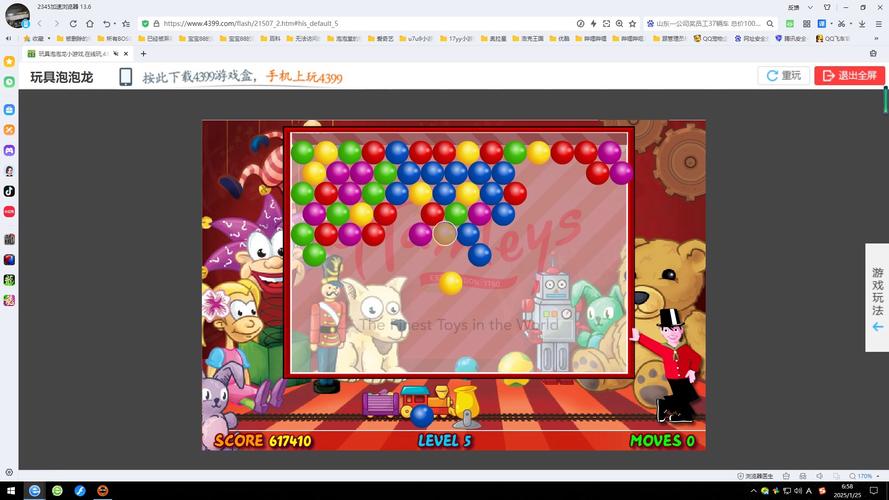Click the 重玩 replay button
The image size is (889, 500).
pyautogui.click(x=783, y=76)
